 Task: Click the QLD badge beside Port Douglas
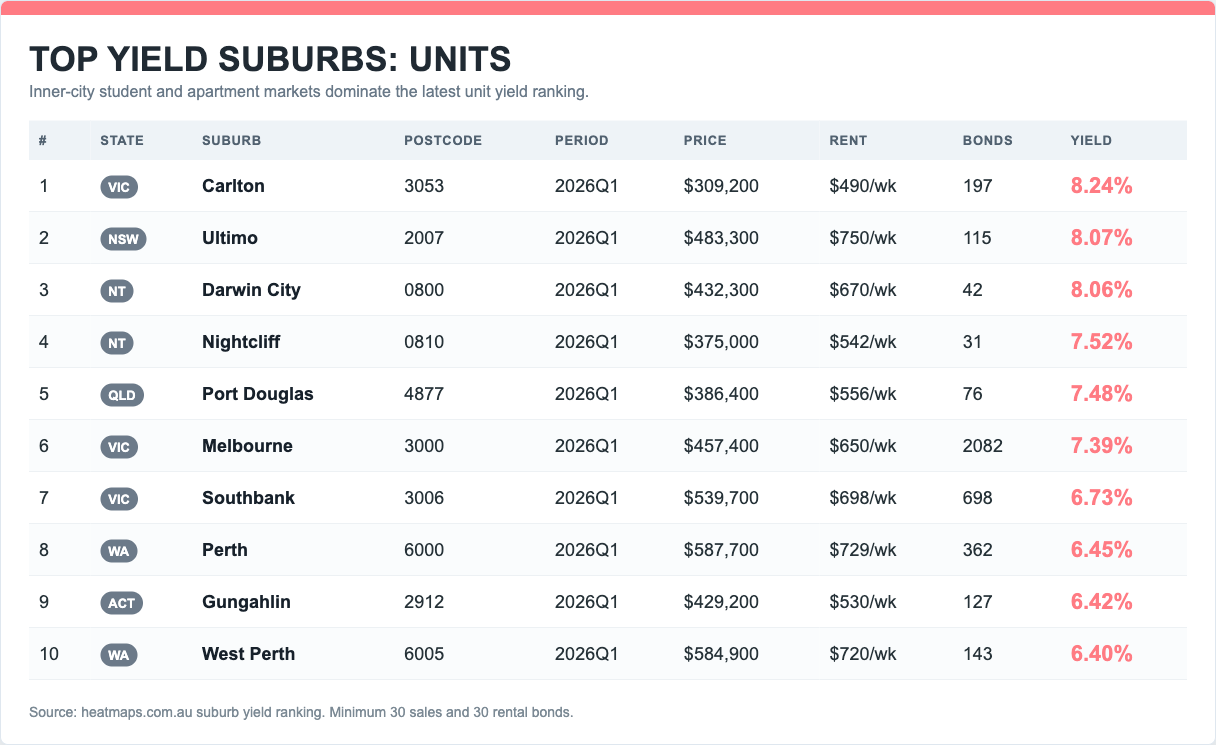(x=122, y=395)
